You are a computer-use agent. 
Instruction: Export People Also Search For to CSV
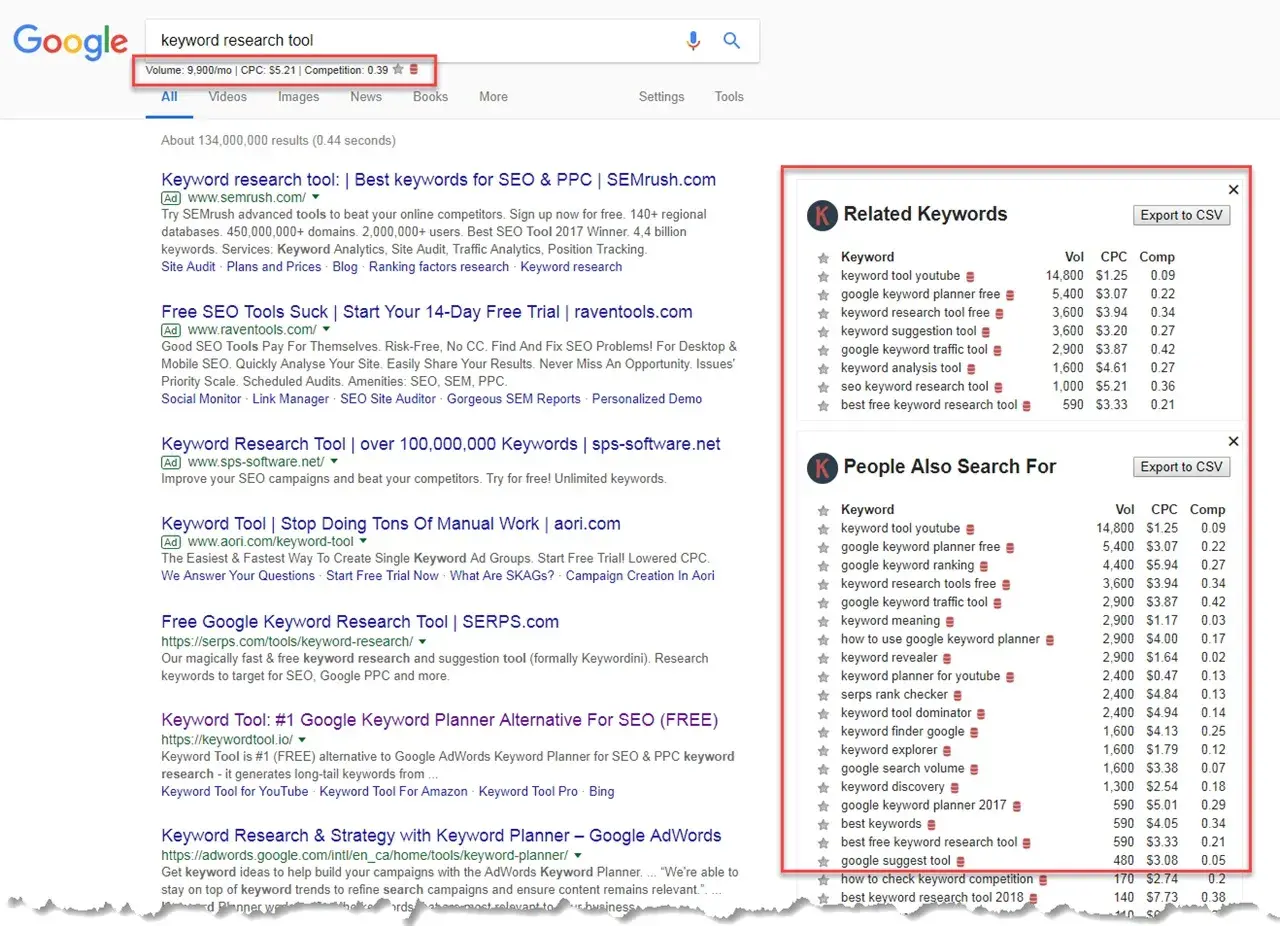click(1181, 467)
